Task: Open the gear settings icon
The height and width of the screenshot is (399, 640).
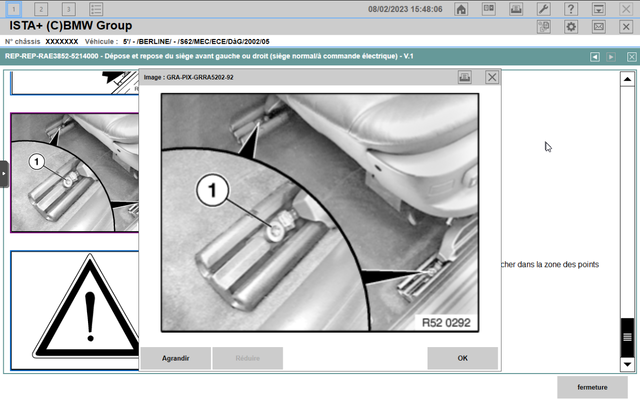Action: pos(571,27)
